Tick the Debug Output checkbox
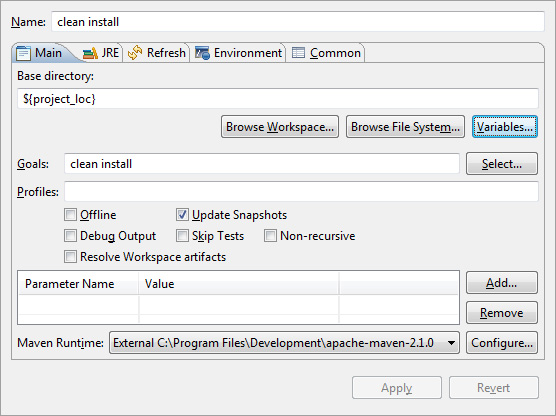Viewport: 556px width, 416px height. coord(70,235)
